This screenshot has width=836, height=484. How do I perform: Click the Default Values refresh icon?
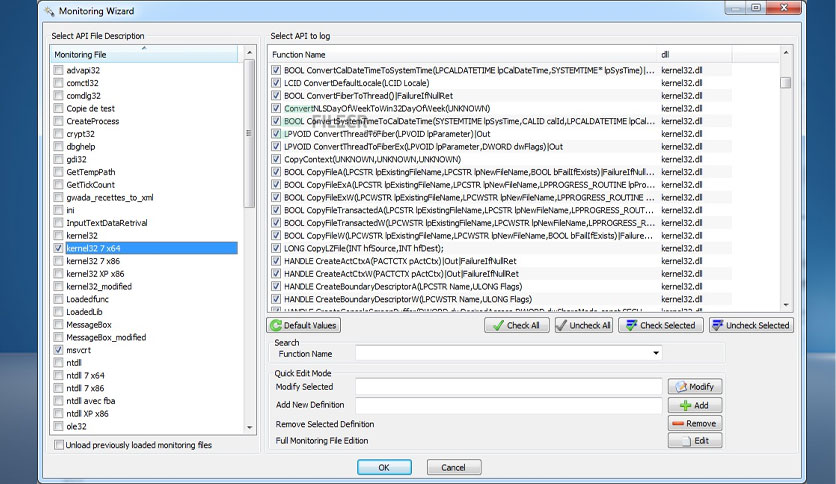(276, 325)
